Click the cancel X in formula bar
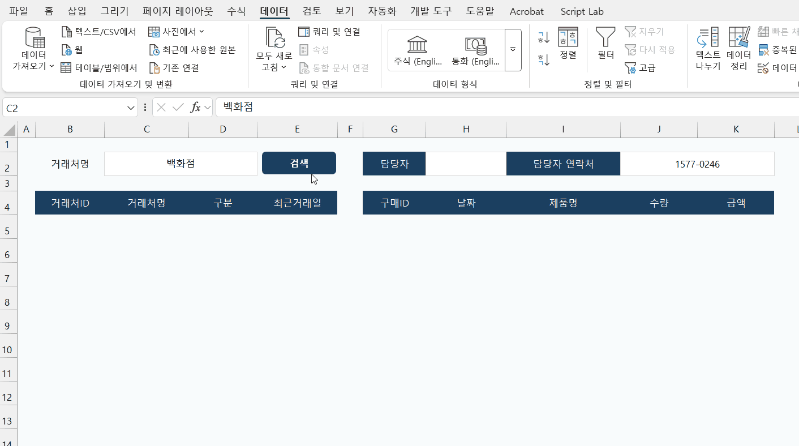 (161, 107)
